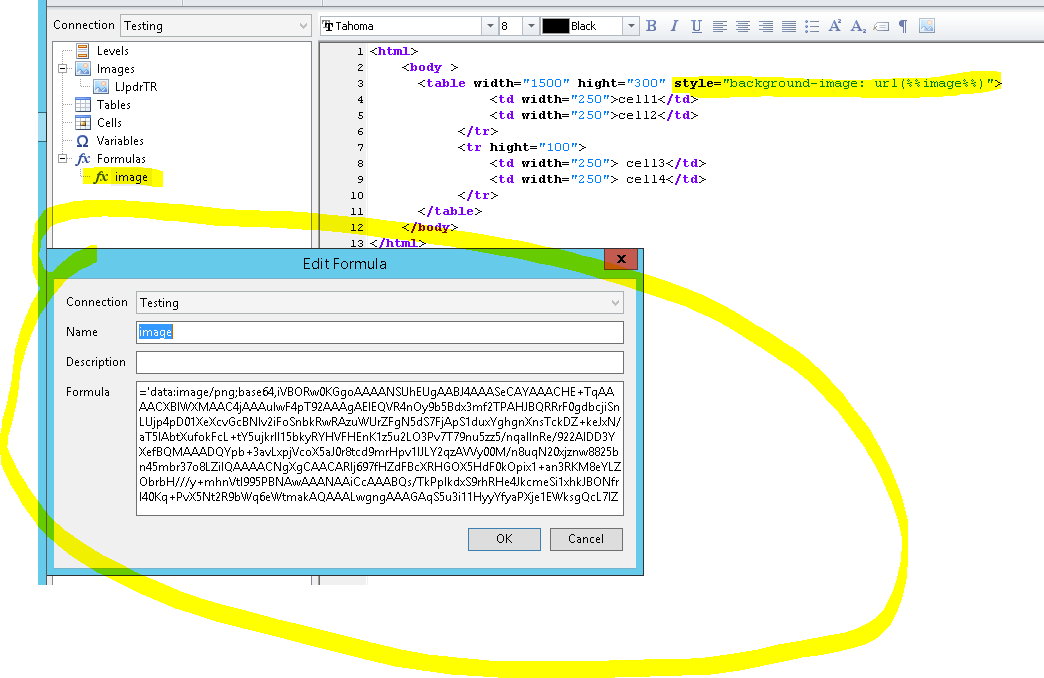Screen dimensions: 1044x678
Task: Open the Black font color dropdown
Action: tap(631, 26)
